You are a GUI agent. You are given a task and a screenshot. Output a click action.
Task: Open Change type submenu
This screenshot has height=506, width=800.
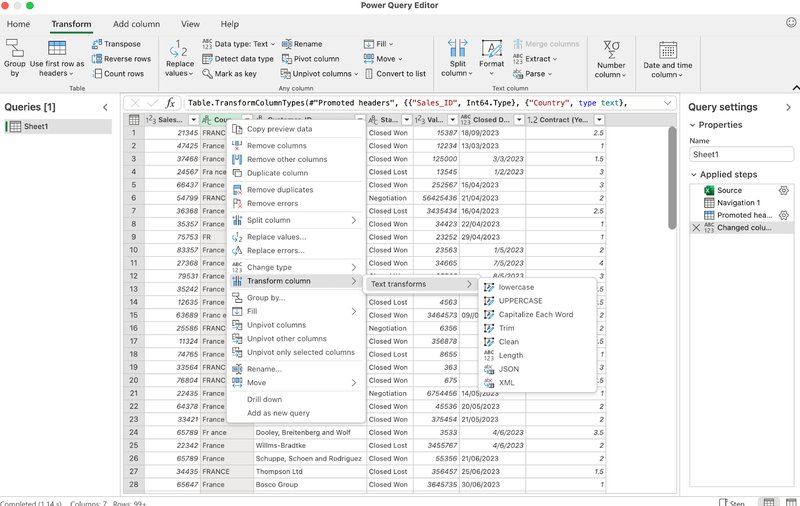tap(296, 267)
